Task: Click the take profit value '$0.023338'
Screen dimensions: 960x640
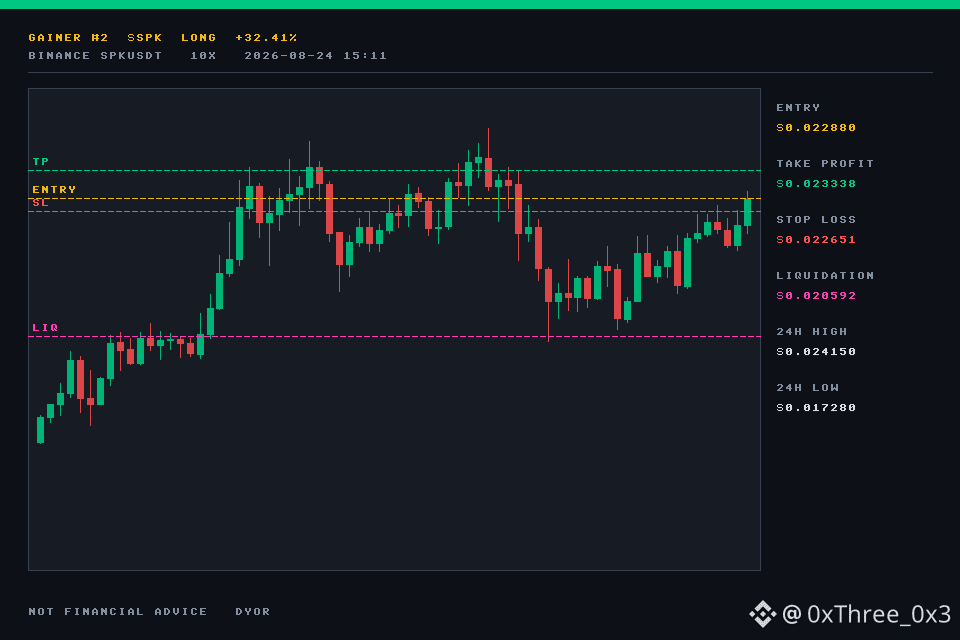Action: pos(816,184)
